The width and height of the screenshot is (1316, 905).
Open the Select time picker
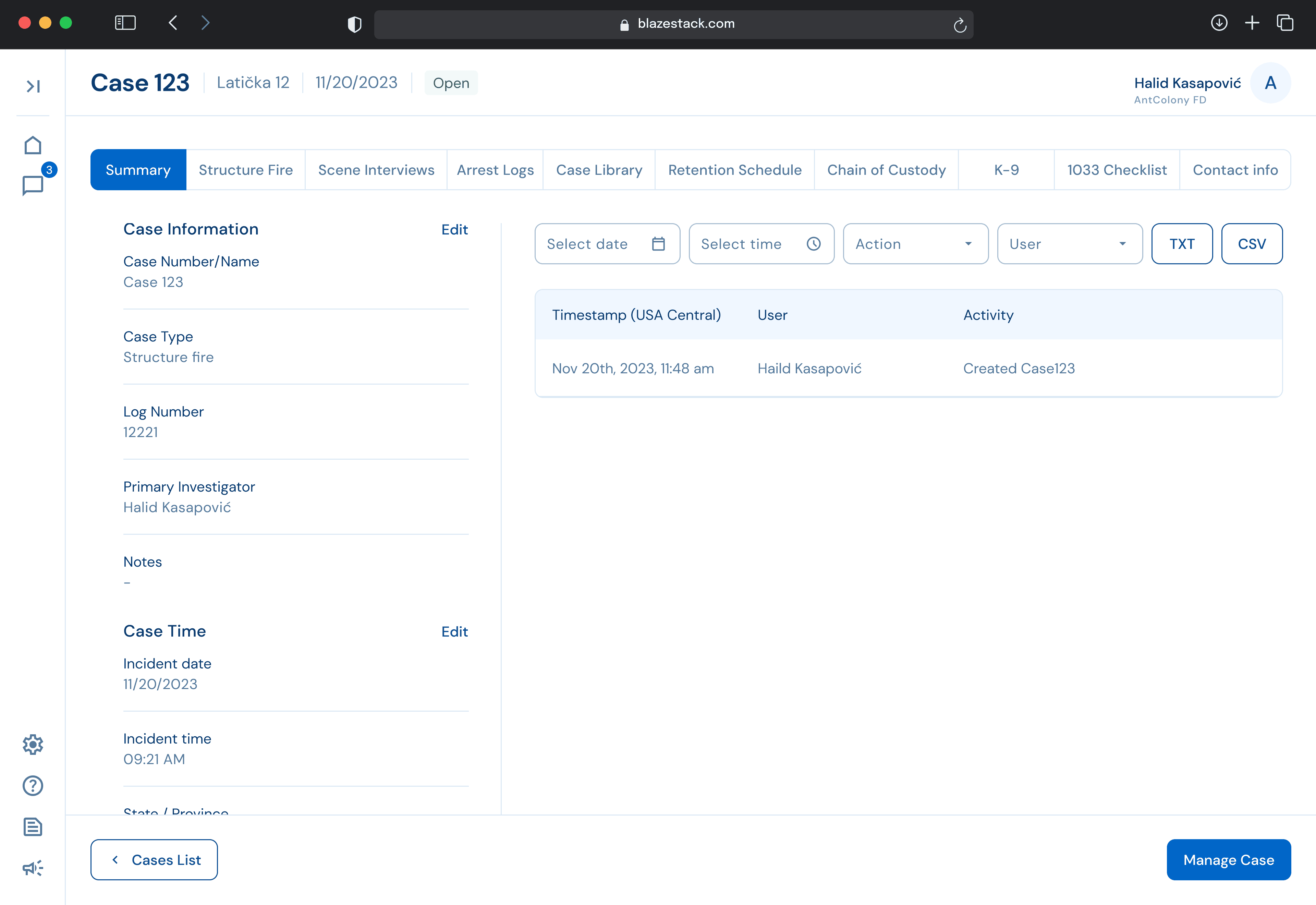coord(760,244)
